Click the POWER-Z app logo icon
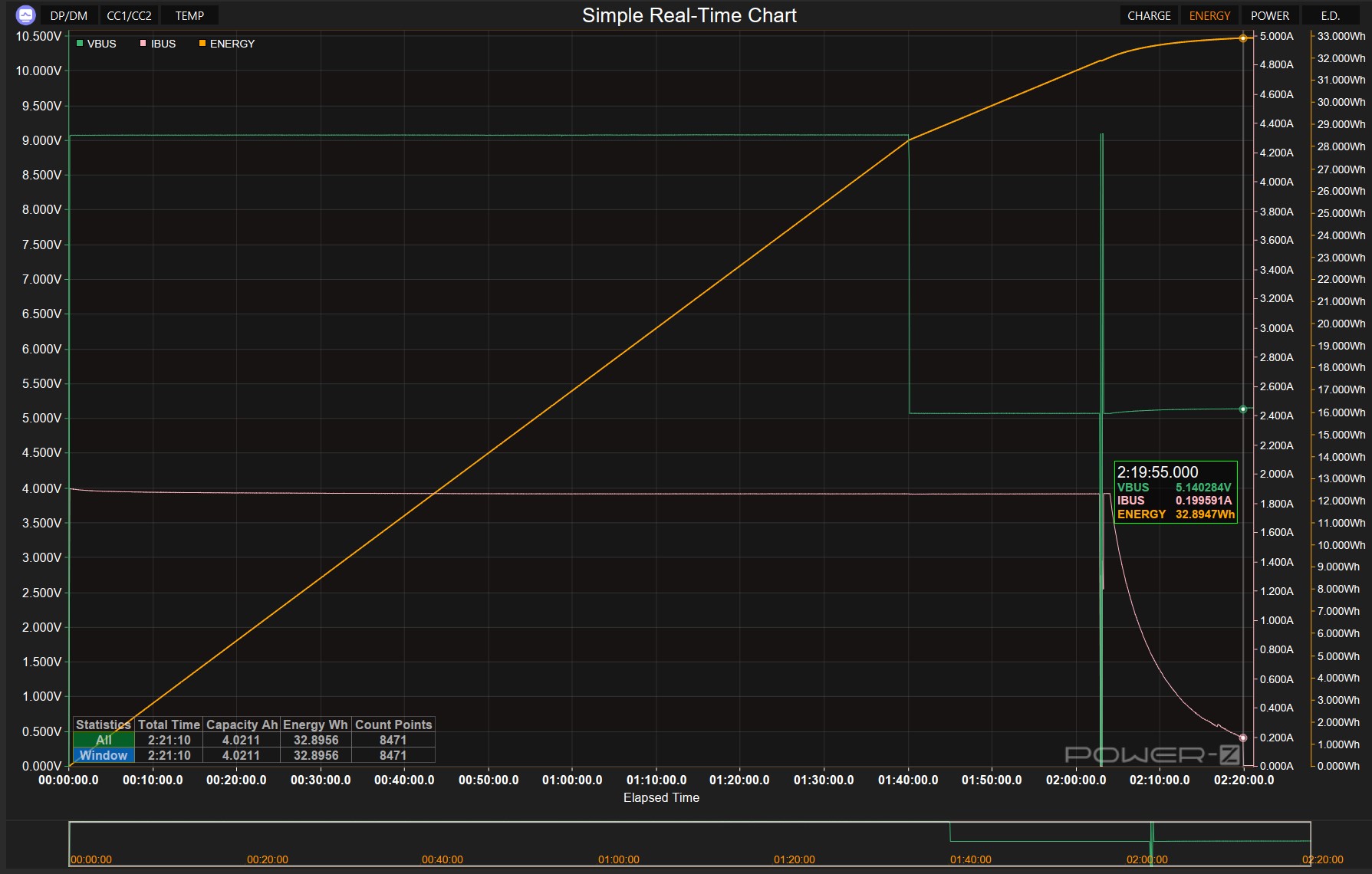1372x874 pixels. point(25,15)
